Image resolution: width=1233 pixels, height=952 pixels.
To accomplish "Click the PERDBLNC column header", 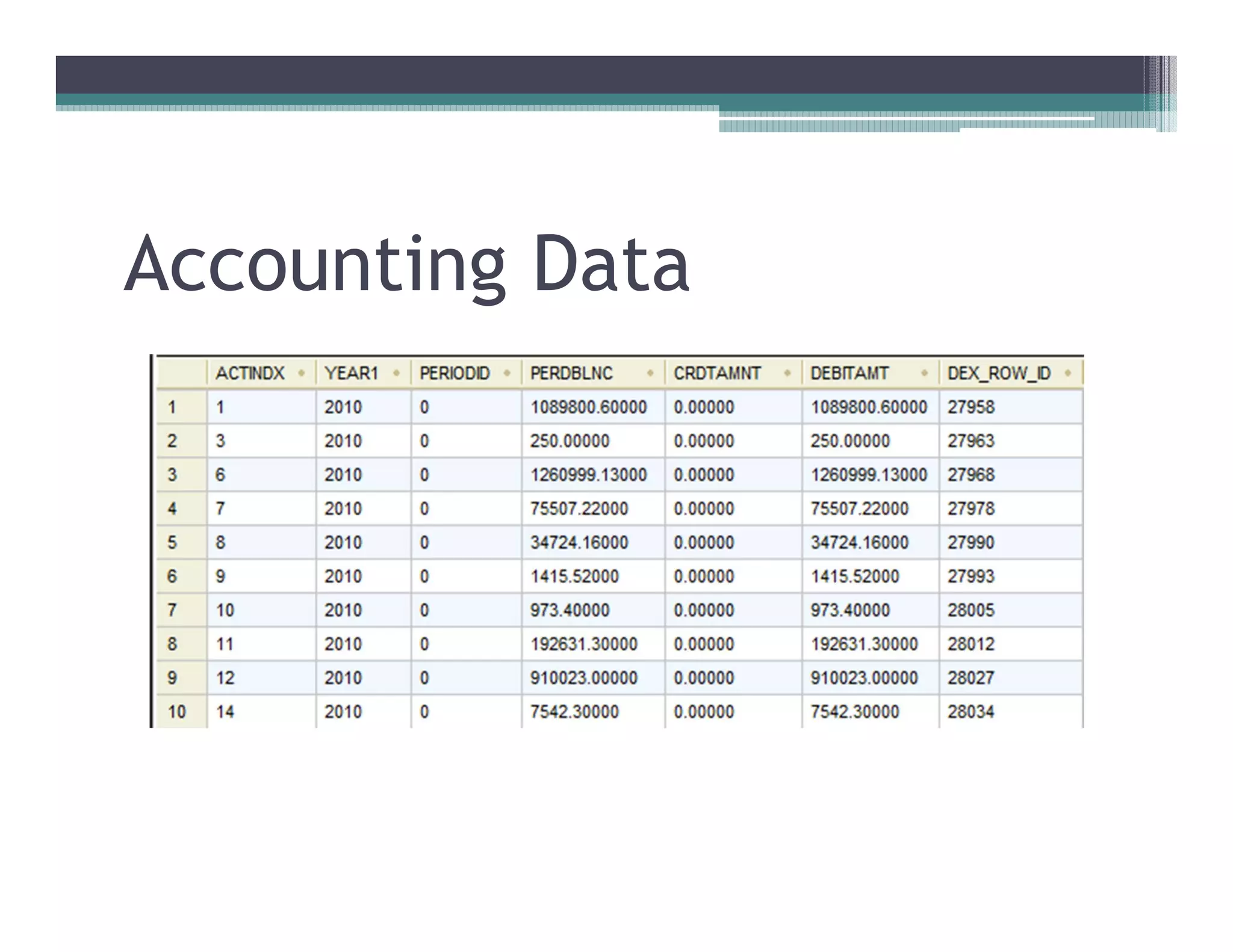I will [x=593, y=373].
